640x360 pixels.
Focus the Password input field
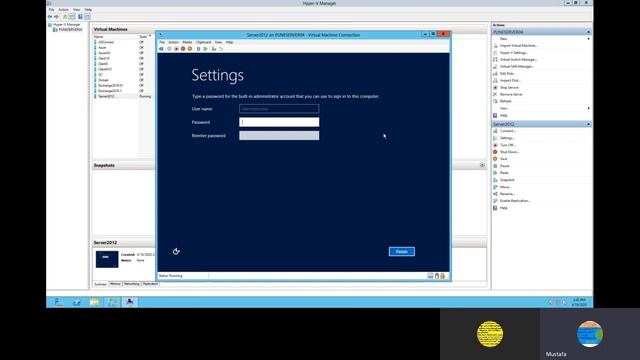pos(279,122)
